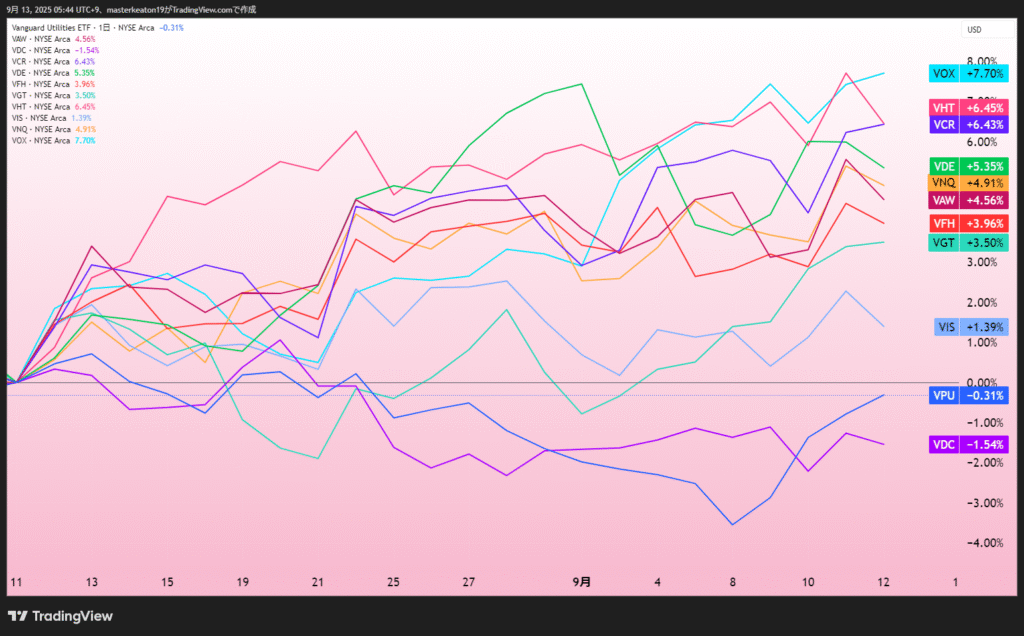Click the VIS · NYSE Arca legend row
Screen dimensions: 1024x636
pyautogui.click(x=52, y=118)
